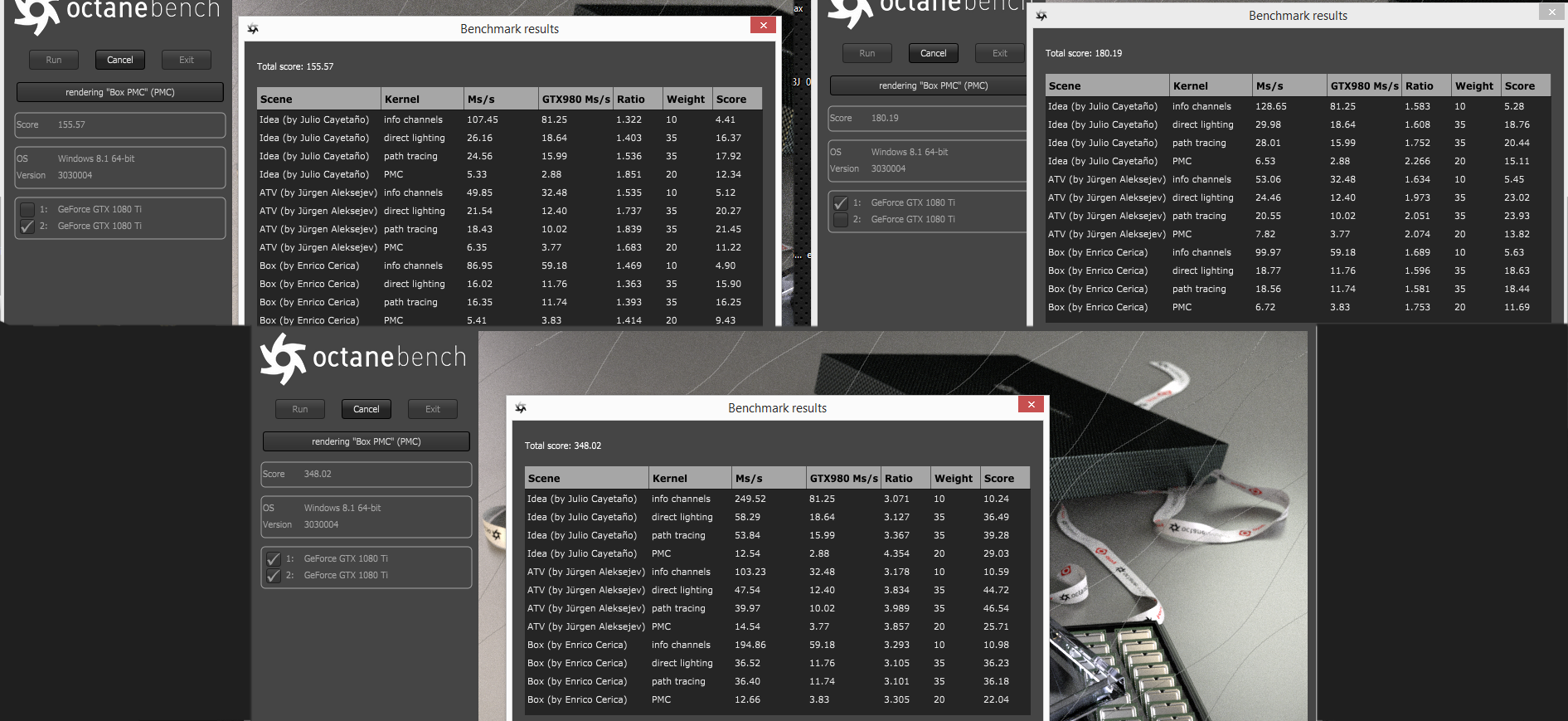Enable GPU 1 checkbox in the 155.57 score window
This screenshot has width=1568, height=721.
point(27,209)
